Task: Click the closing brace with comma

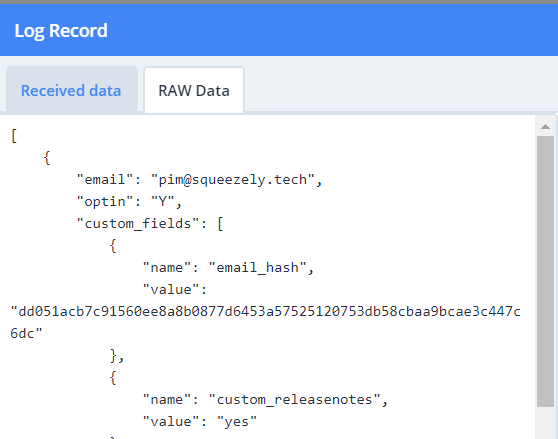Action: pos(117,355)
